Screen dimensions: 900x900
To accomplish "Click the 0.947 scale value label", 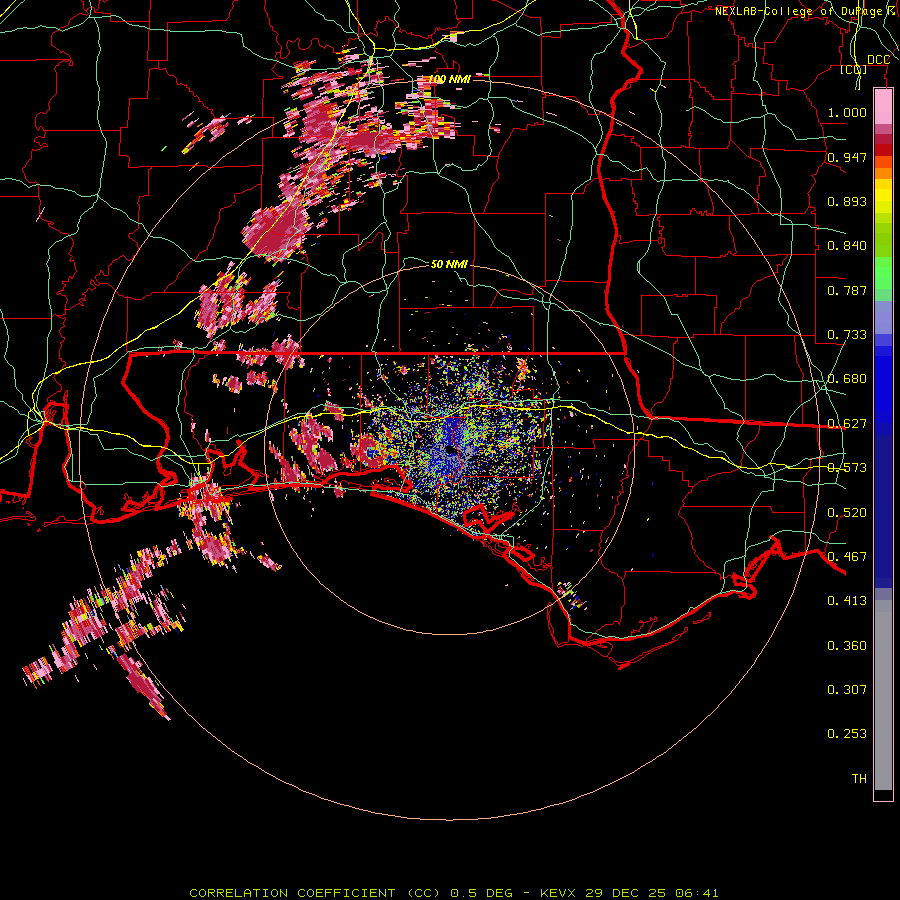I will tap(847, 157).
